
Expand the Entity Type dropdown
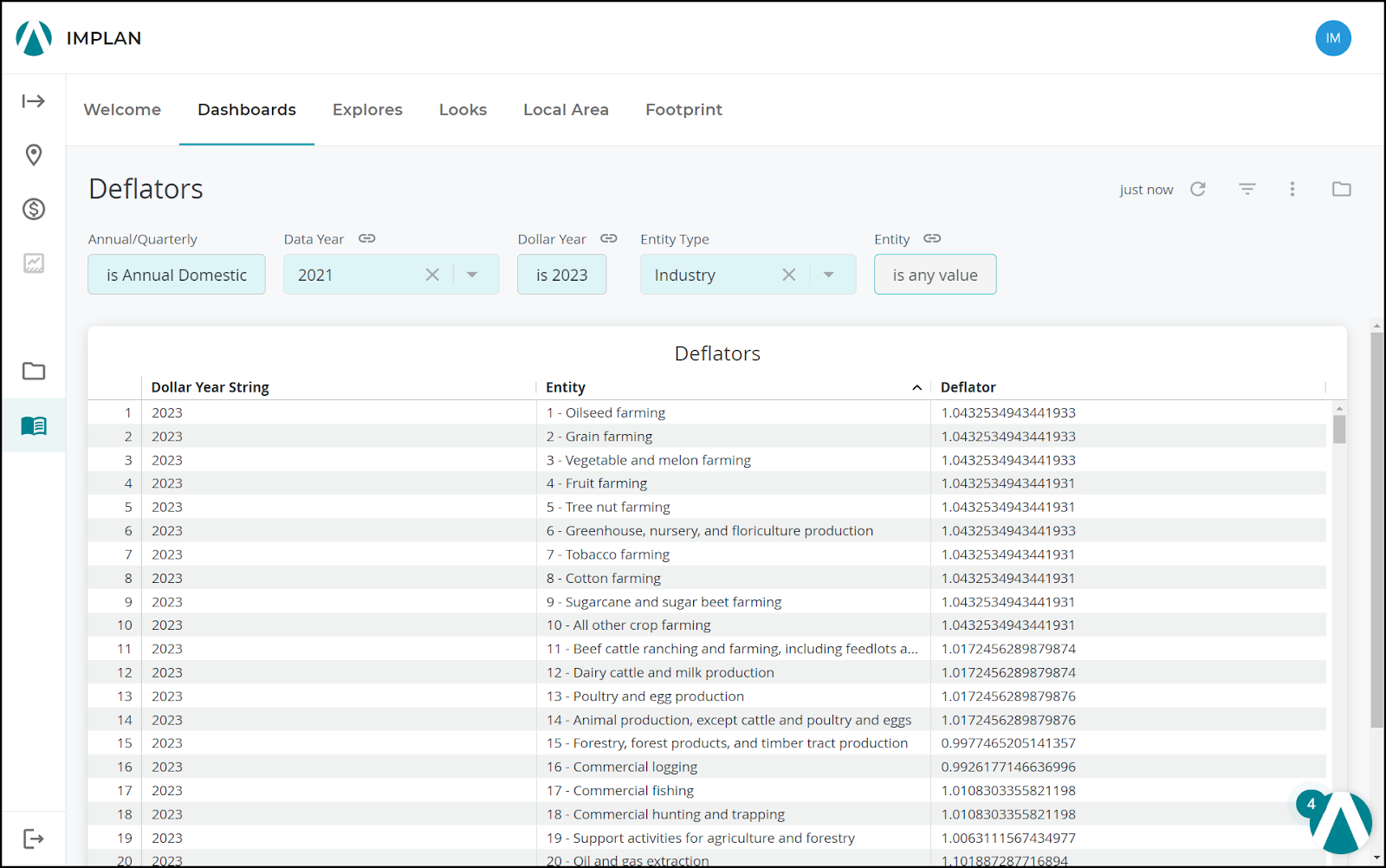tap(829, 275)
